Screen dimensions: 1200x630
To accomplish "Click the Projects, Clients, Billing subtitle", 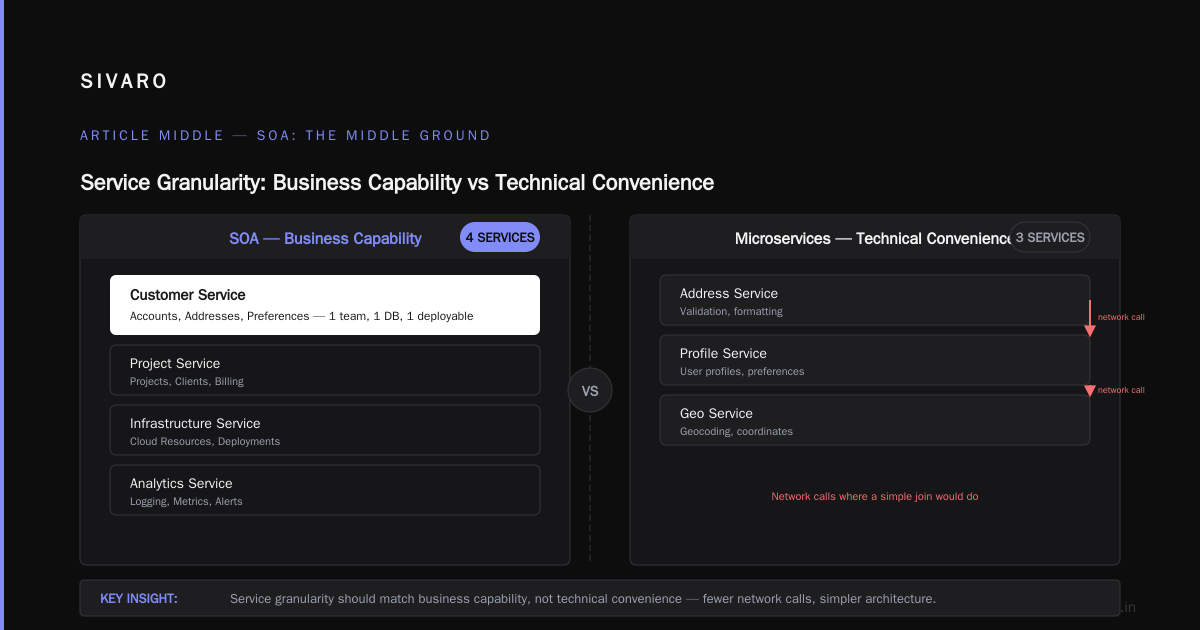I will tap(186, 381).
